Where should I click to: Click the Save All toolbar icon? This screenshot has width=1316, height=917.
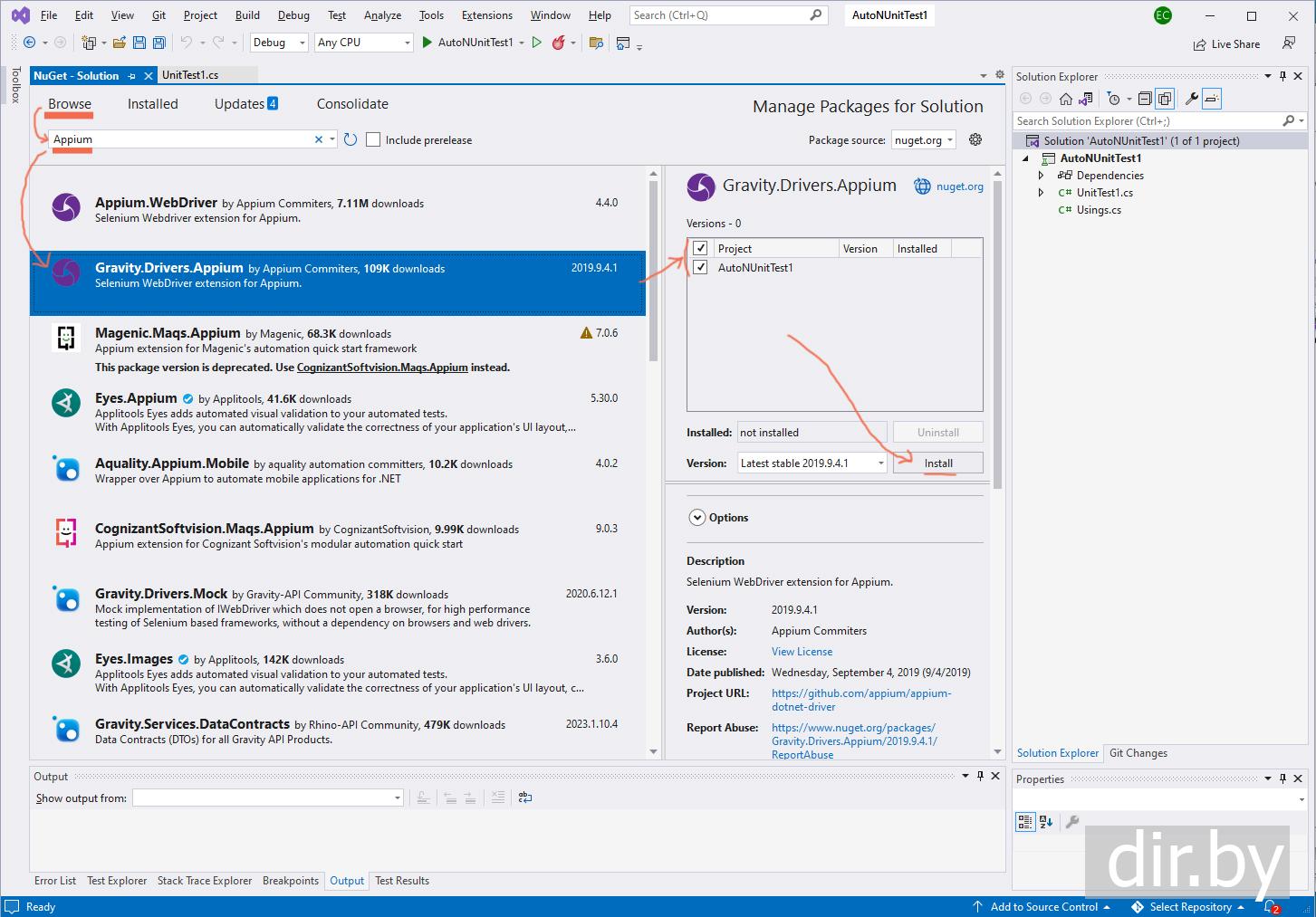click(159, 43)
